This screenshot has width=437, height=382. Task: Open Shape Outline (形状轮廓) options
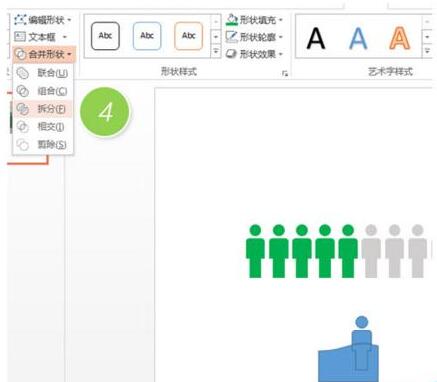[255, 37]
